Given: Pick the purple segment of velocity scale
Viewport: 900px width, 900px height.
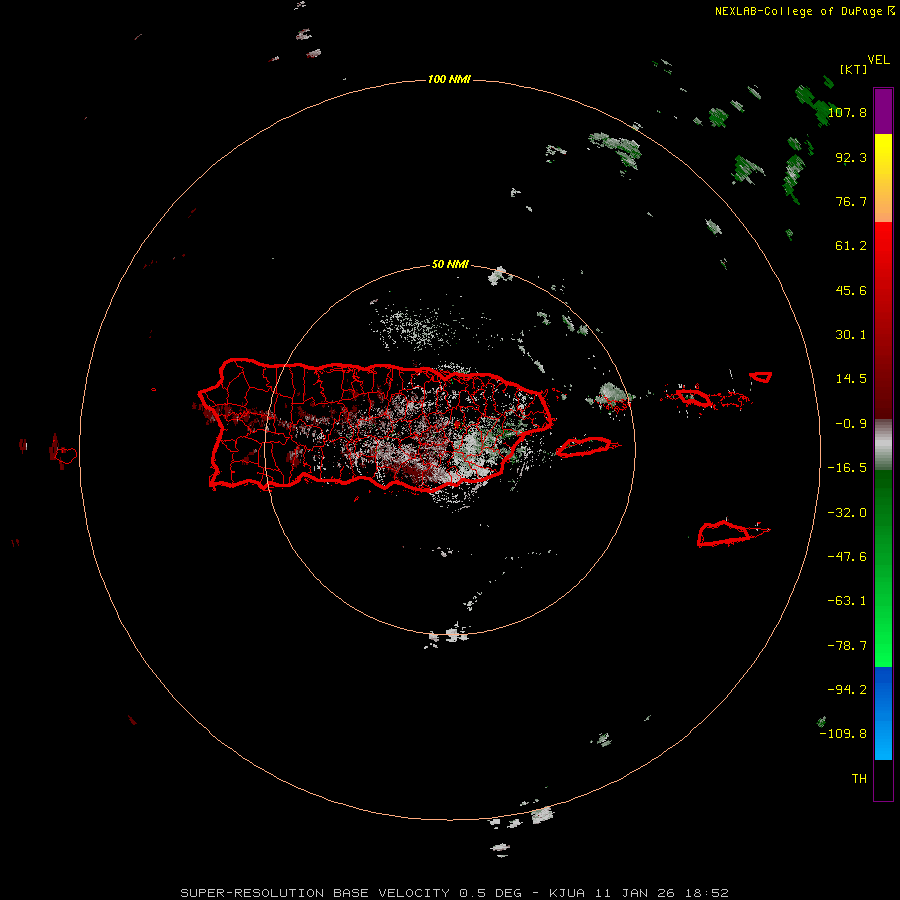Looking at the screenshot, I should [x=883, y=111].
